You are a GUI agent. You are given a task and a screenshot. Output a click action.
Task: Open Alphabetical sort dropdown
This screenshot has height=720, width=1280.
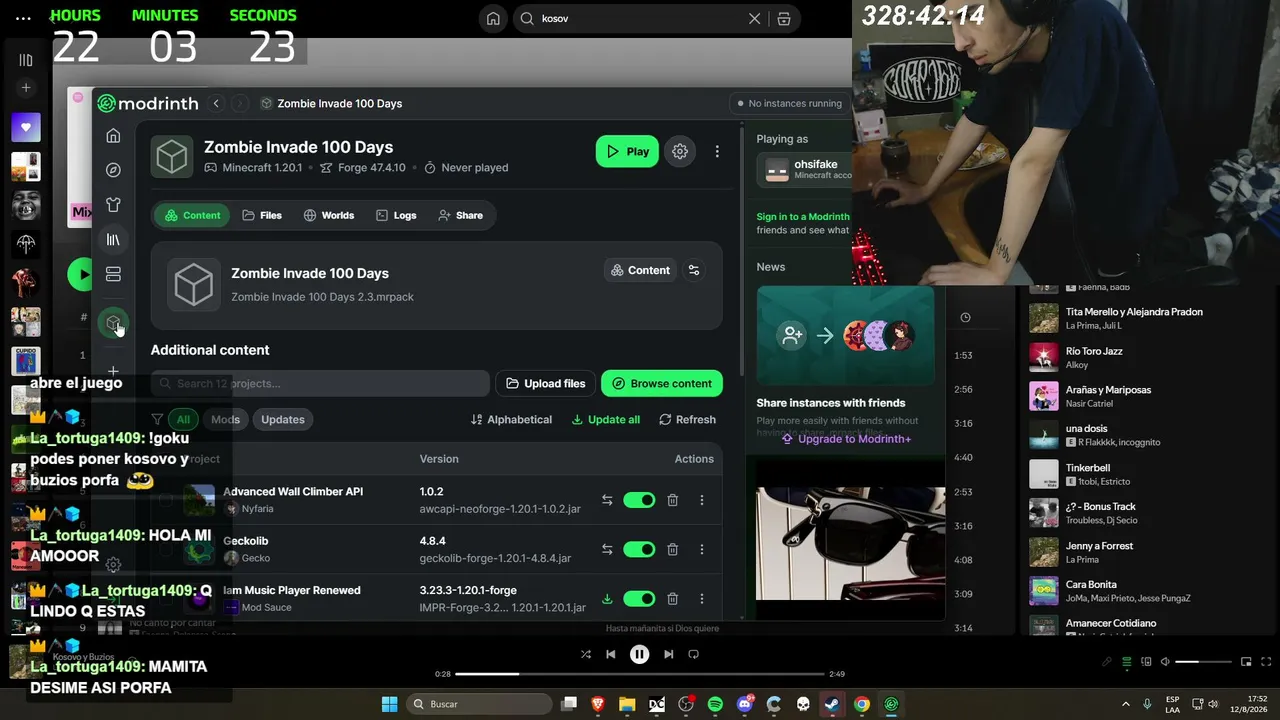point(511,420)
